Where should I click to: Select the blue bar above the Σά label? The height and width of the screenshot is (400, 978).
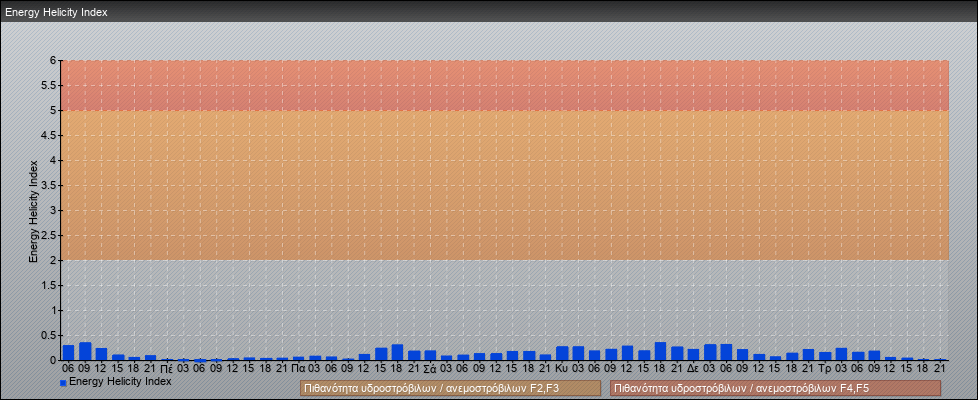(430, 355)
